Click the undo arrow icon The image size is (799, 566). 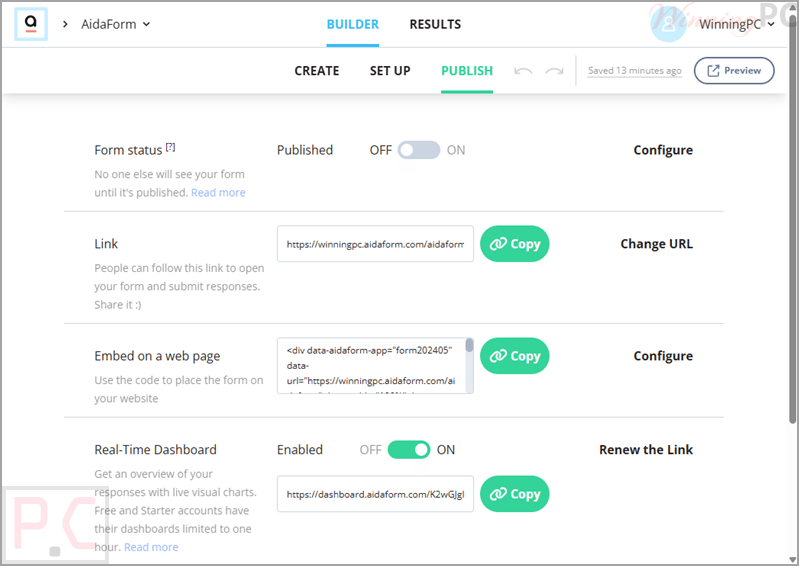(523, 71)
